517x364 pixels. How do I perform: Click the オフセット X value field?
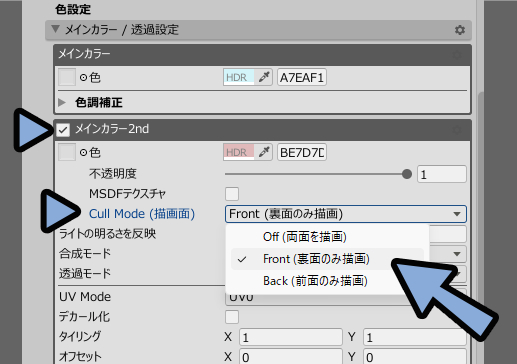pyautogui.click(x=291, y=357)
